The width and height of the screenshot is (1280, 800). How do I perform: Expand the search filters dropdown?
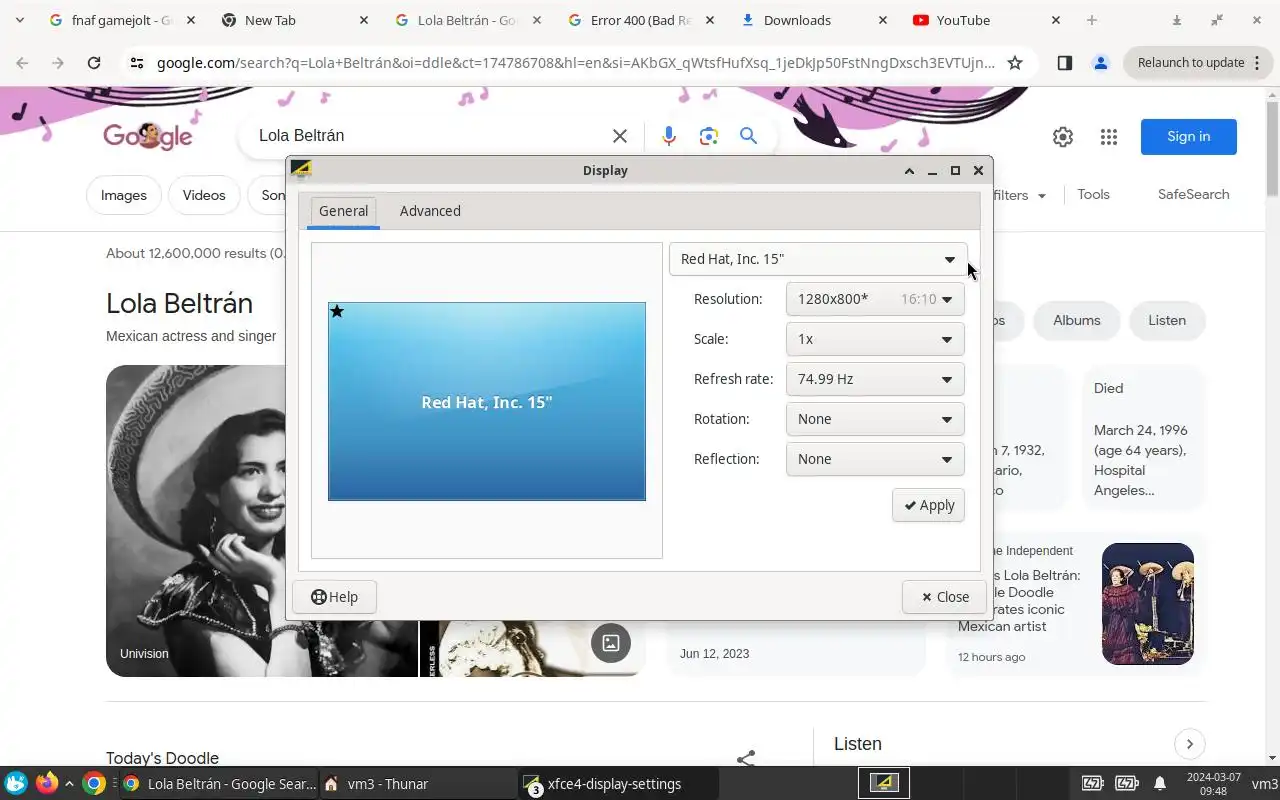pos(1020,195)
